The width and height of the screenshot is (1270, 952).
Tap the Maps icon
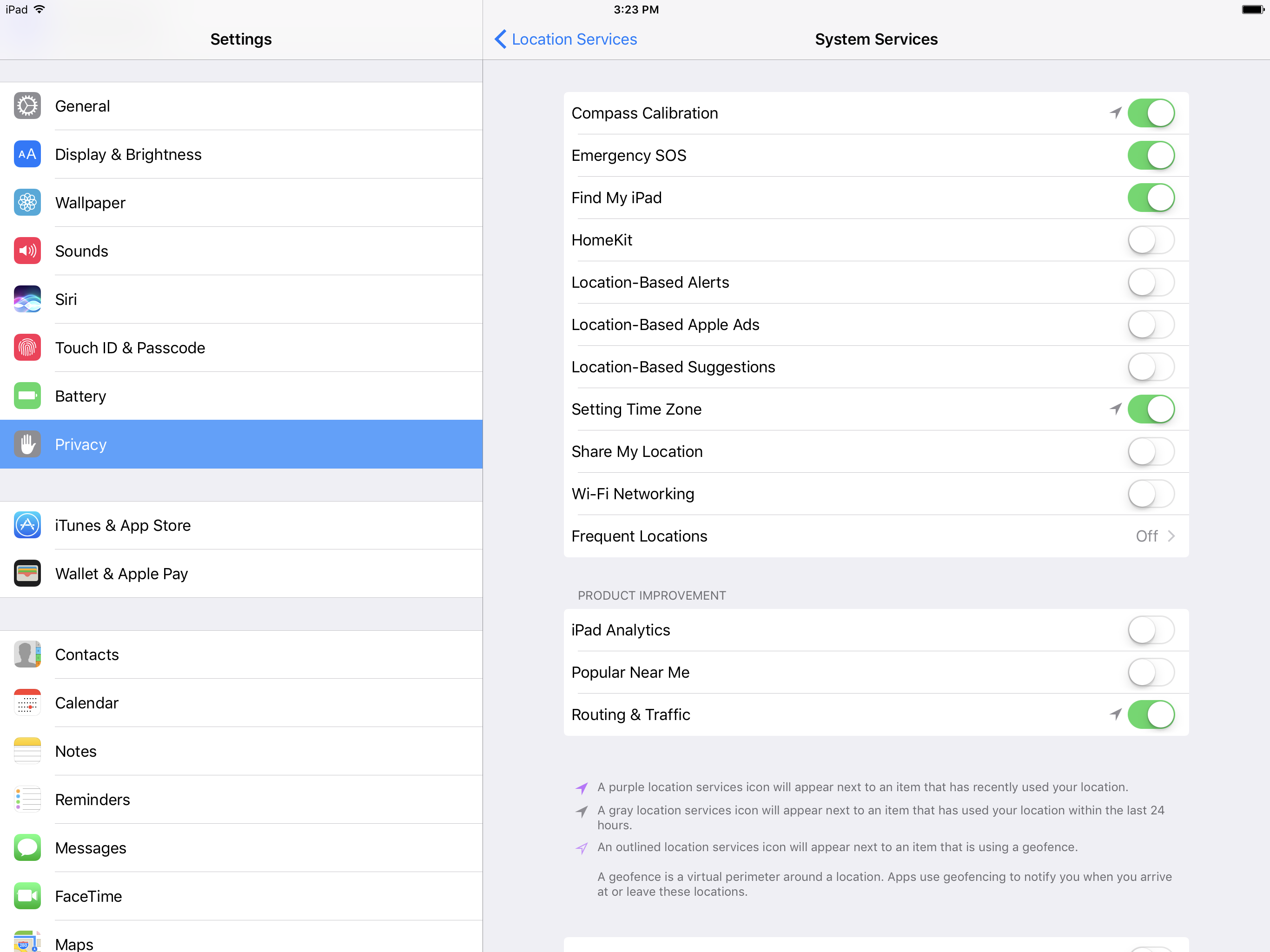[x=27, y=942]
